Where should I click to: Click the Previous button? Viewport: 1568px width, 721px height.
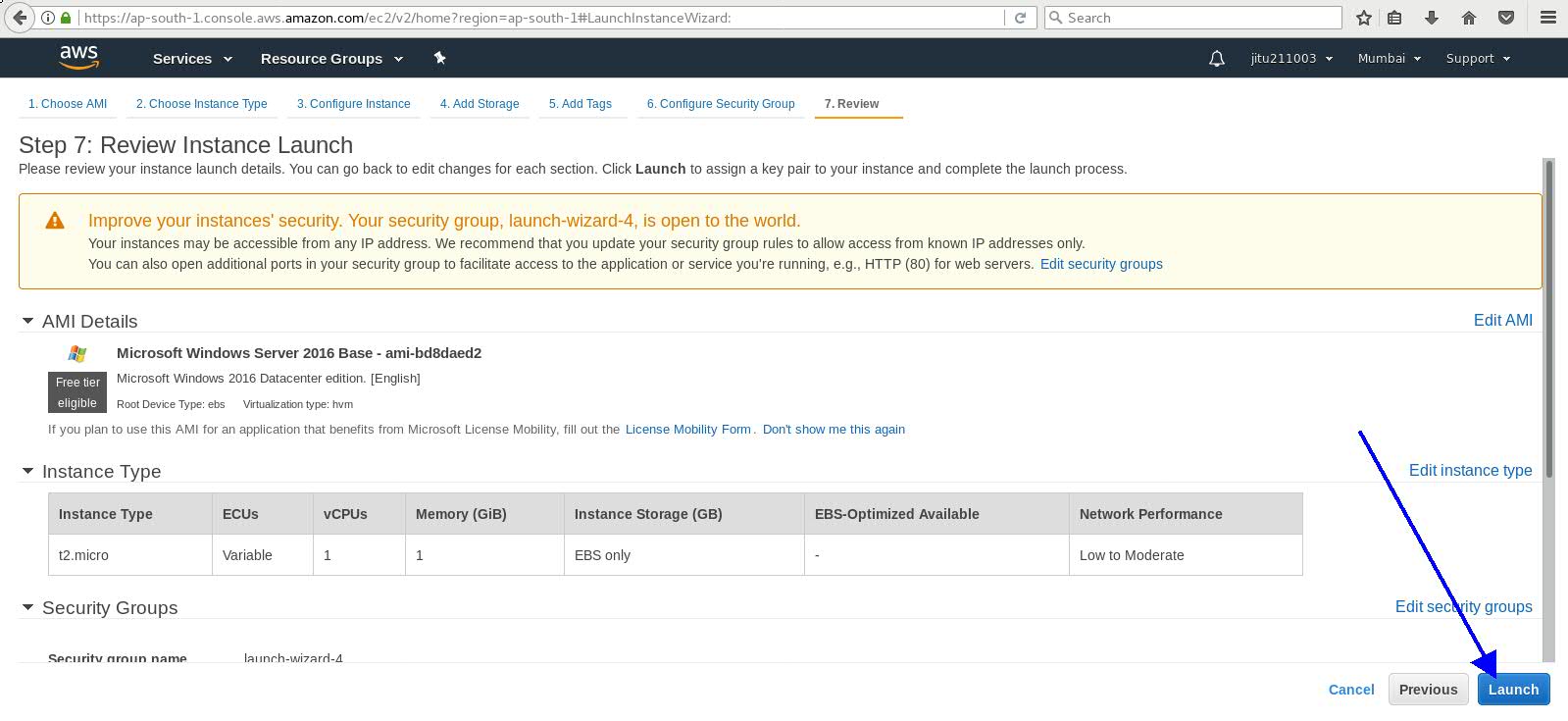[x=1428, y=690]
